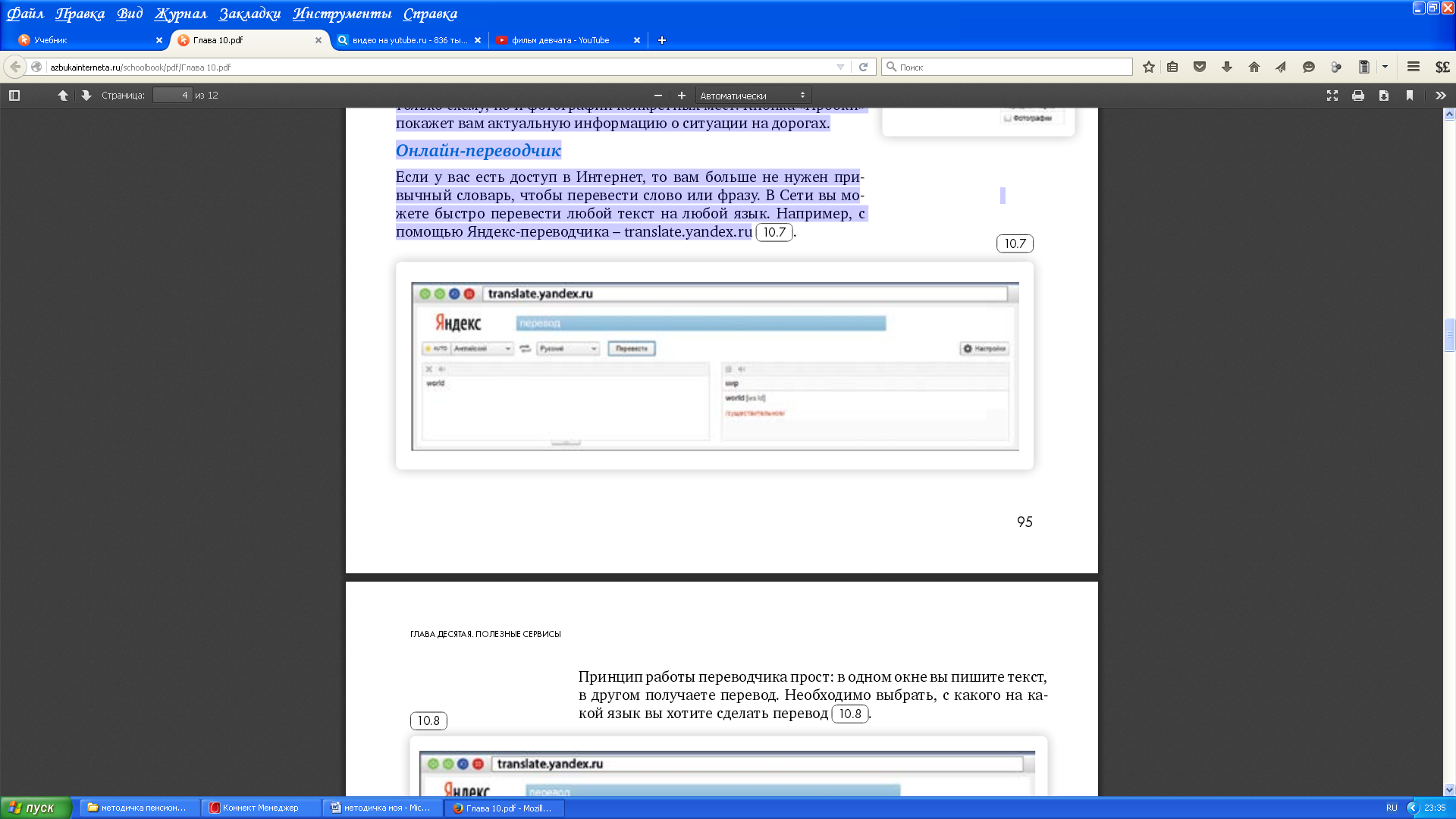Open the Вид menu
Viewport: 1456px width, 819px height.
(x=130, y=14)
